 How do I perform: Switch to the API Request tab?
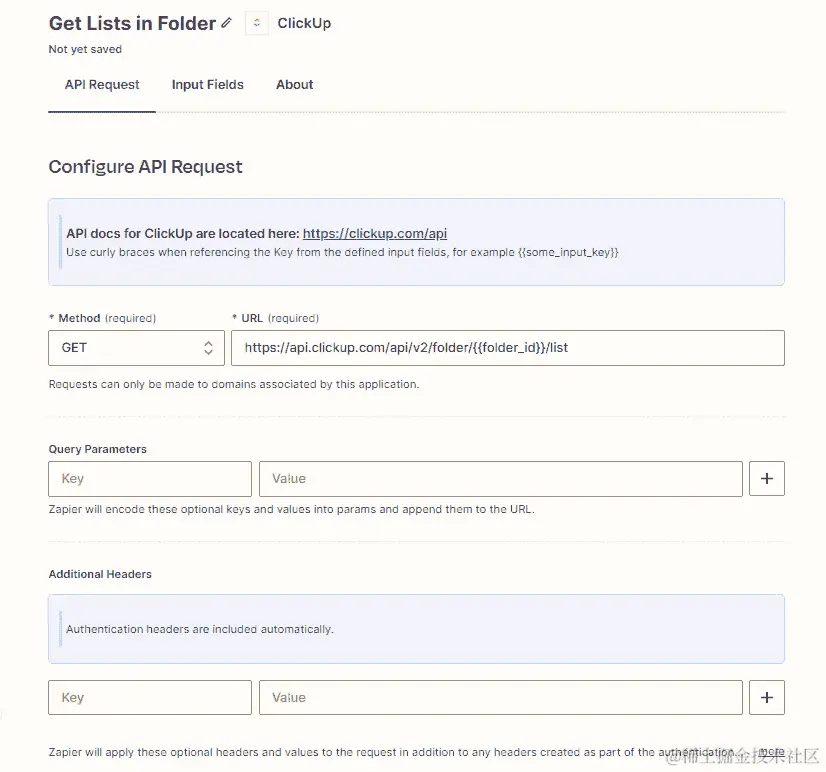coord(102,85)
